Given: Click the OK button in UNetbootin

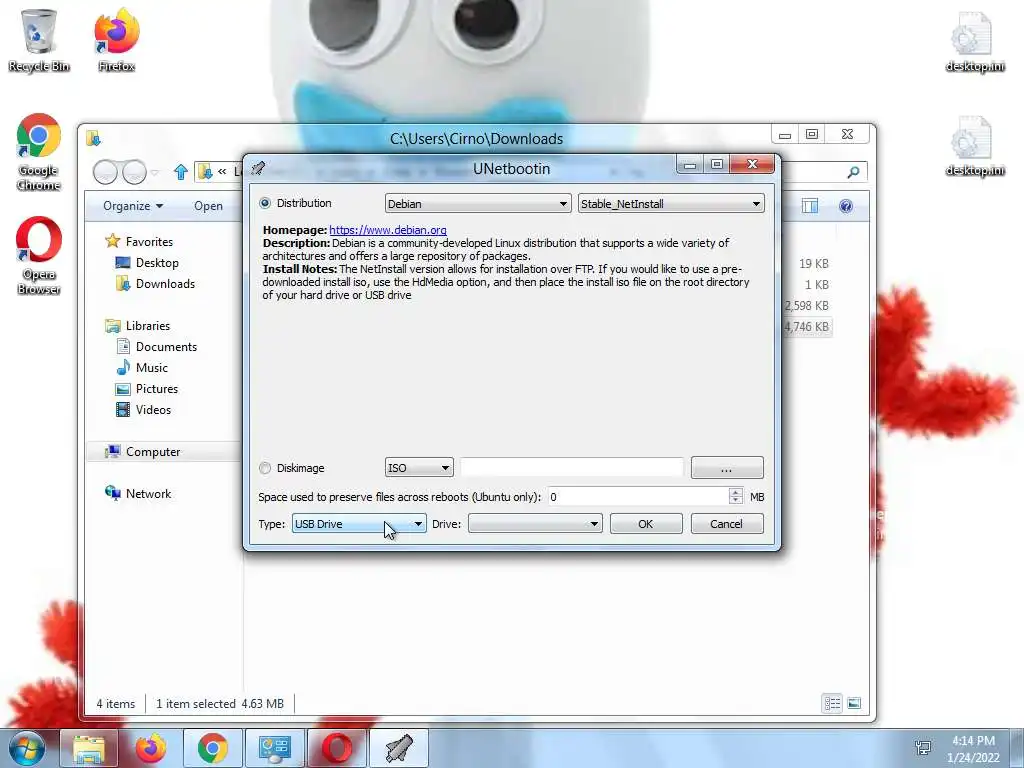Looking at the screenshot, I should click(x=646, y=524).
